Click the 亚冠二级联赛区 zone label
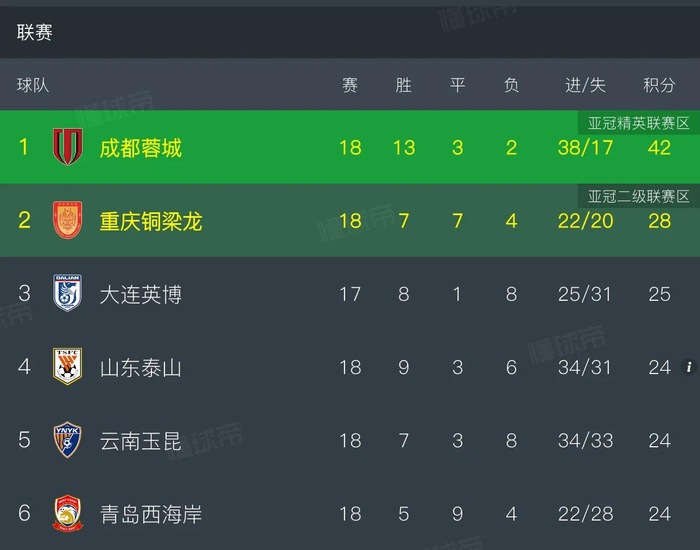Viewport: 700px width, 550px height. tap(638, 196)
